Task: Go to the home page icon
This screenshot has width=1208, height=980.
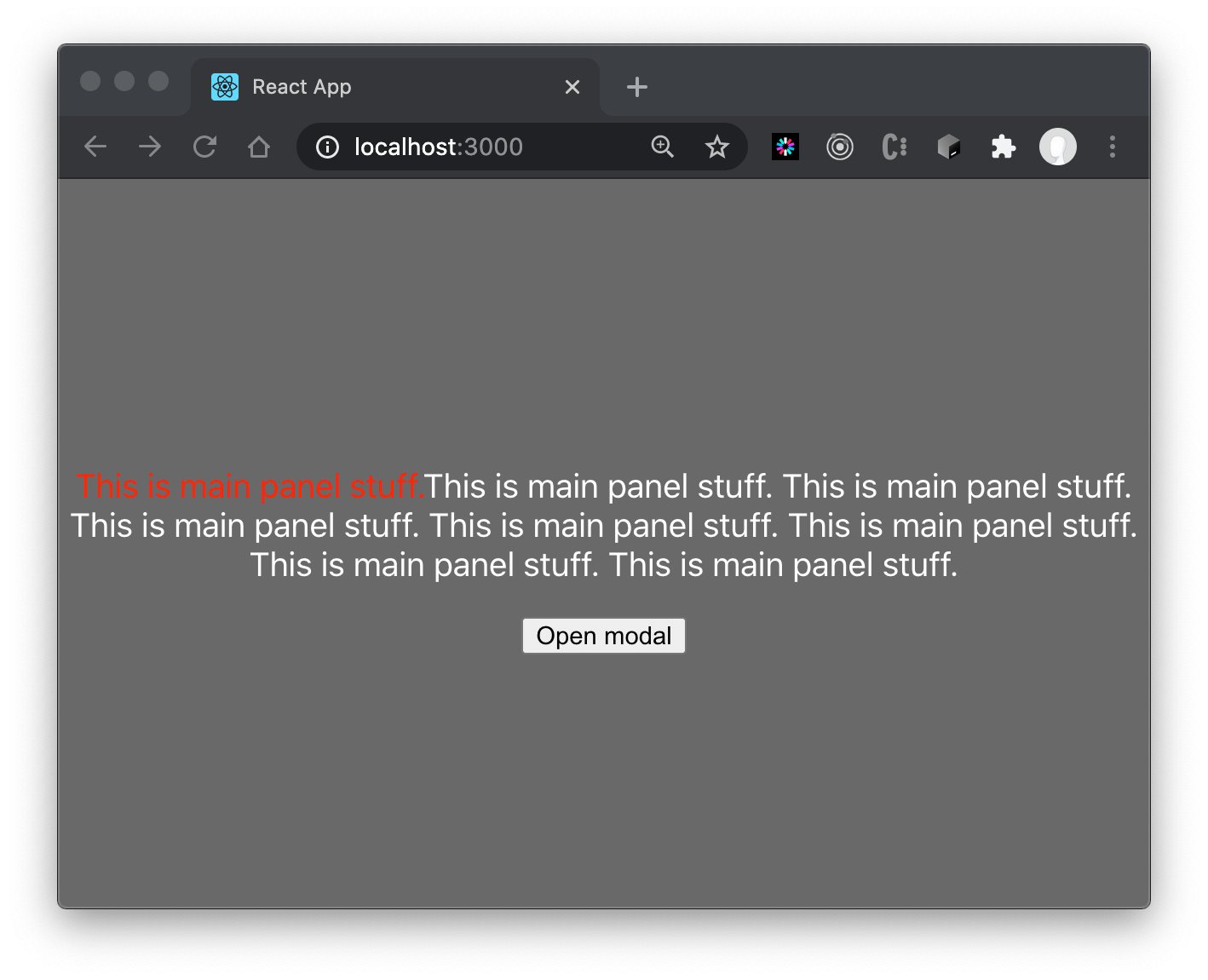Action: [x=259, y=147]
